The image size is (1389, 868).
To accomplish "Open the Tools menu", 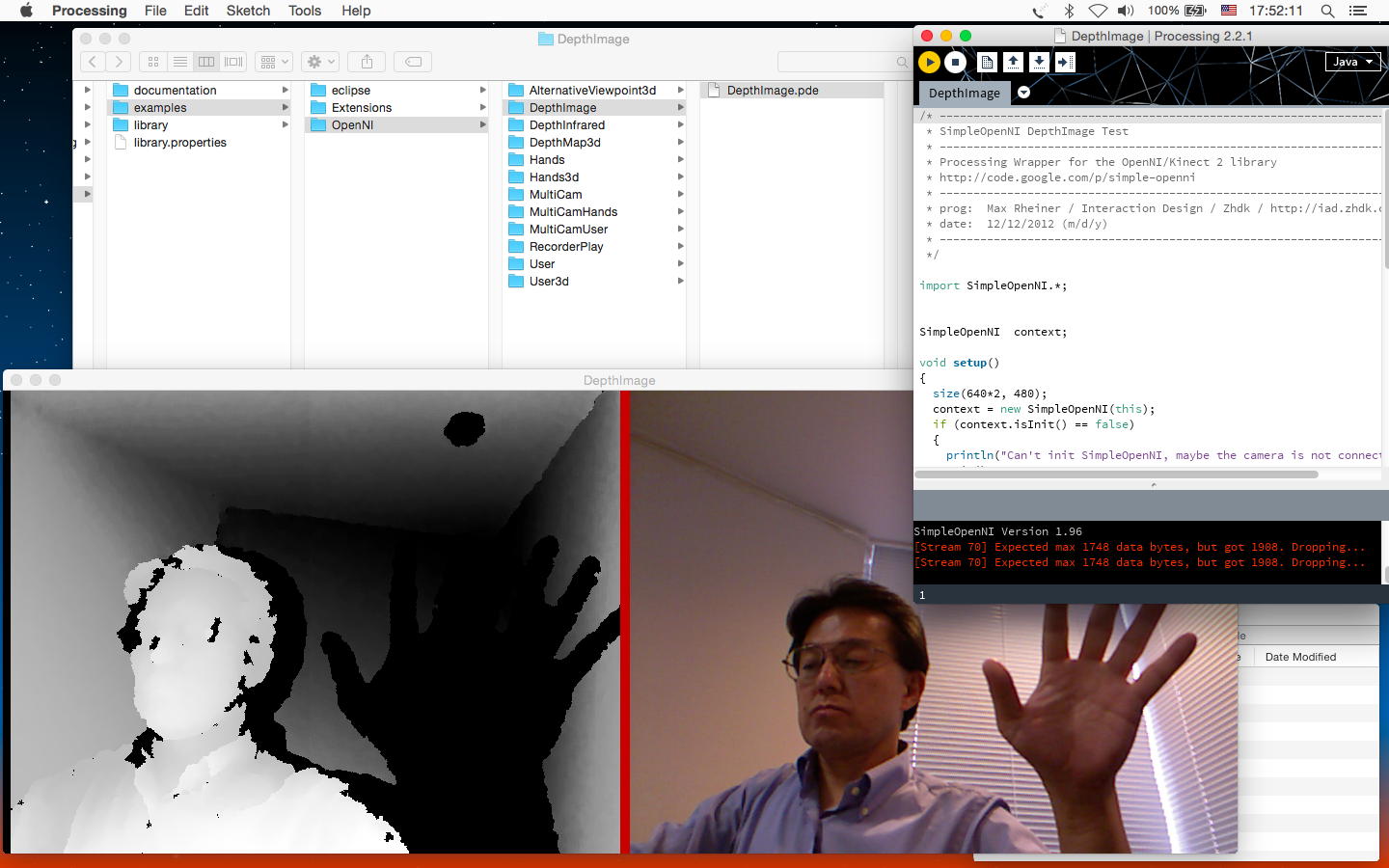I will coord(305,11).
